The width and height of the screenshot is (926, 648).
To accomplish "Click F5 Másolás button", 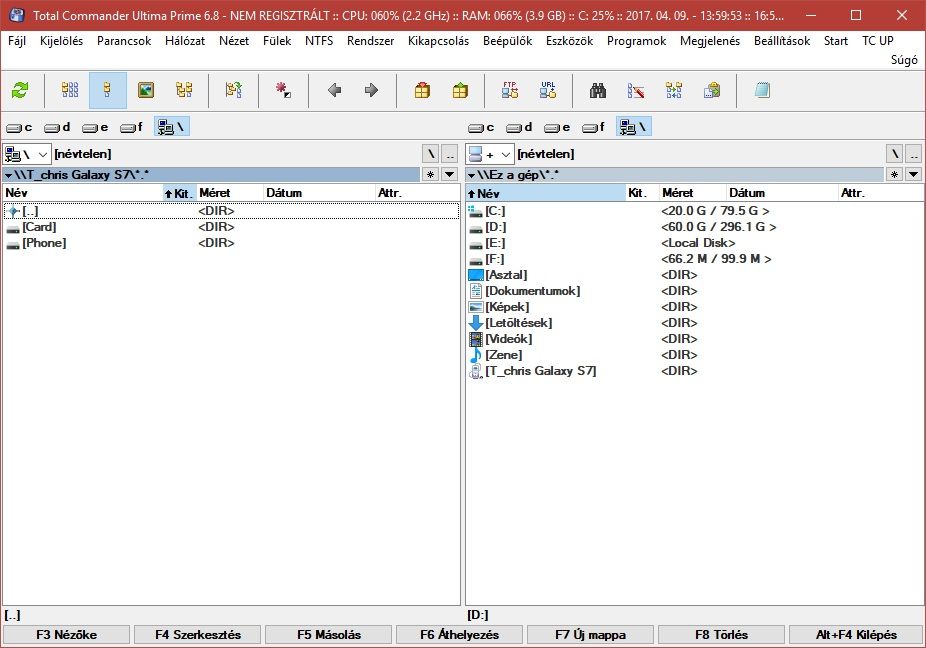I will (328, 635).
